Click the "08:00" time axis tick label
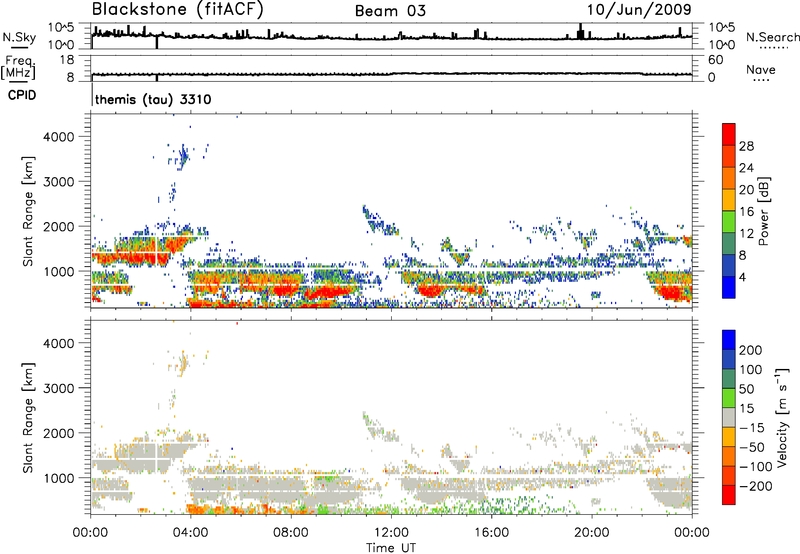This screenshot has height=554, width=800. pos(291,533)
